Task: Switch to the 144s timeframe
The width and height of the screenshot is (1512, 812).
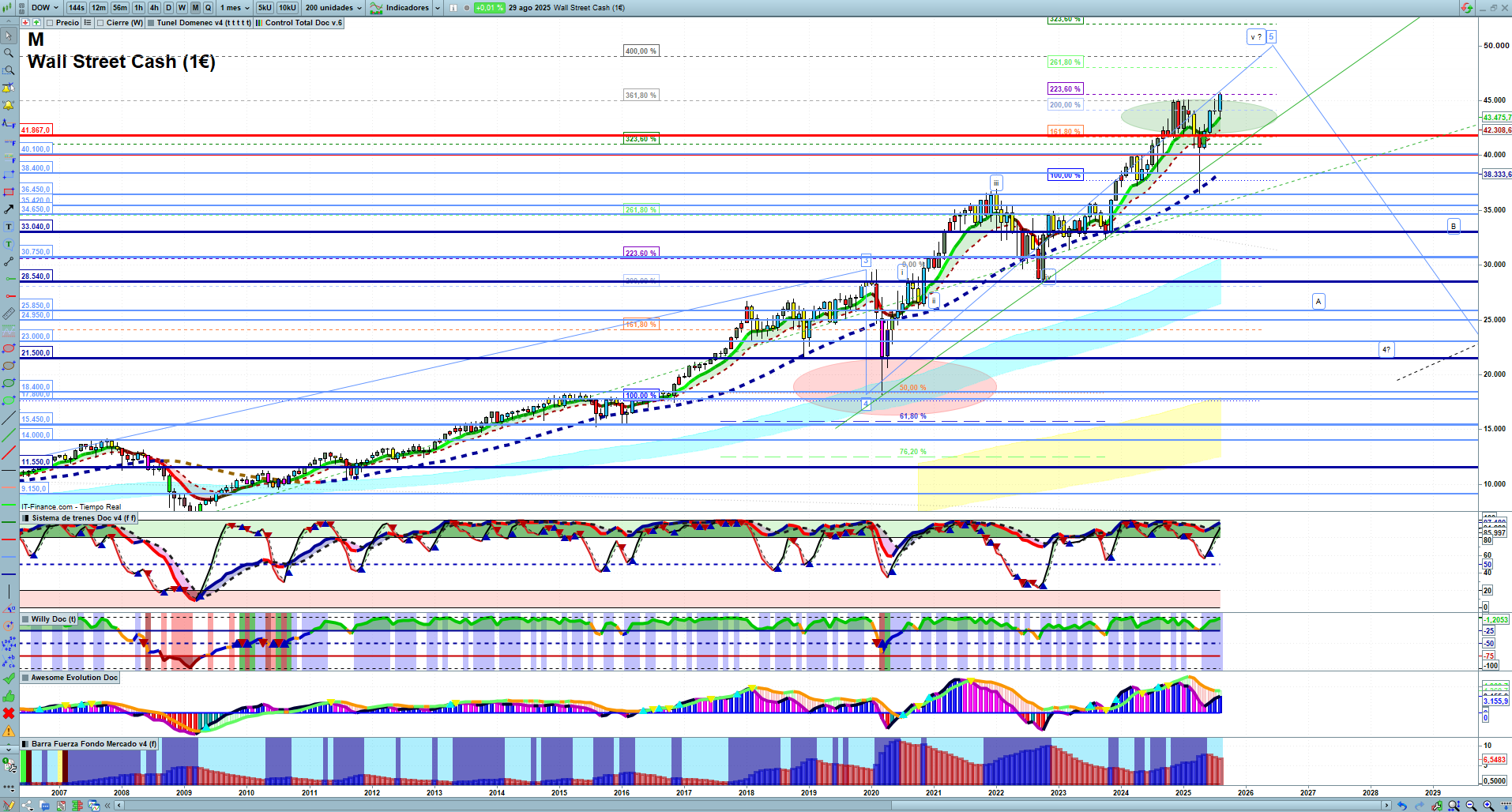Action: [x=77, y=8]
